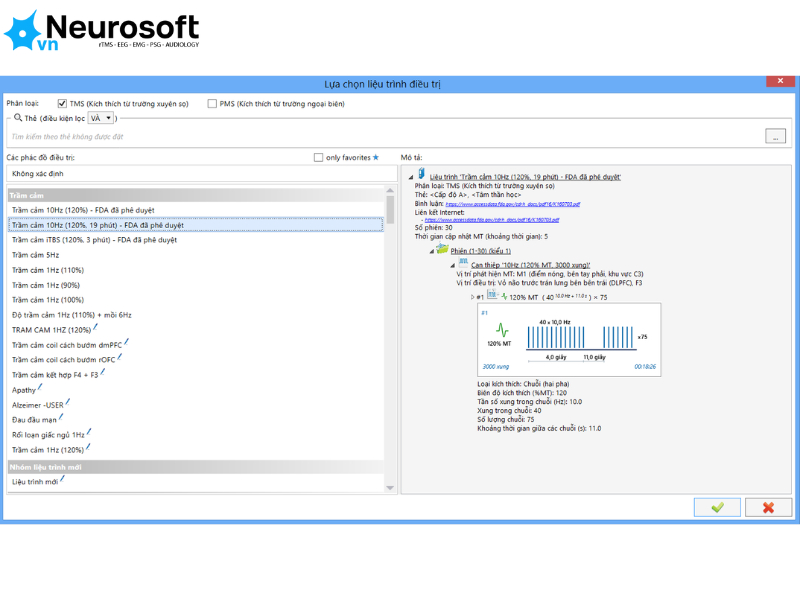Screen dimensions: 800x600
Task: Click the pencil icon beside Liệu trình mới
Action: [62, 479]
